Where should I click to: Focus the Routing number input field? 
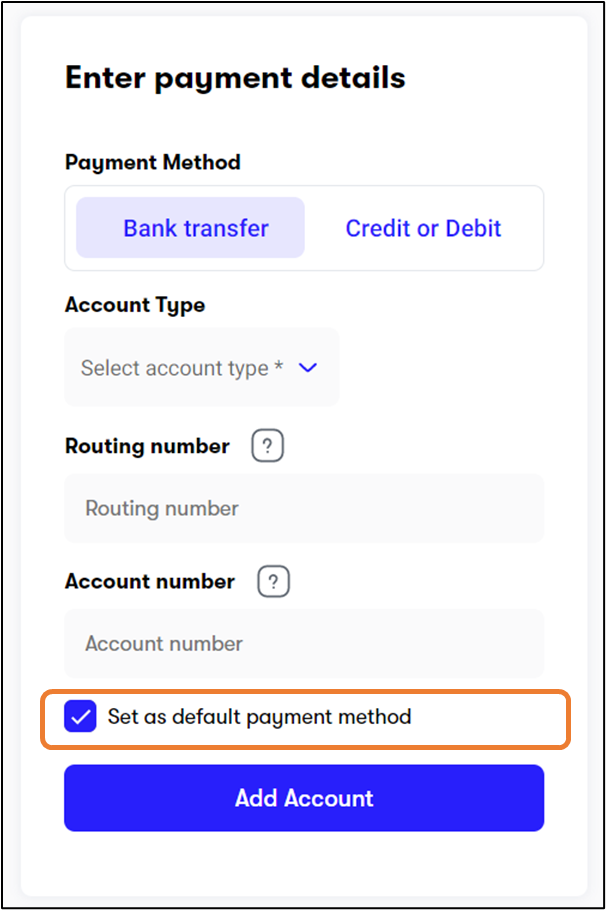coord(304,508)
